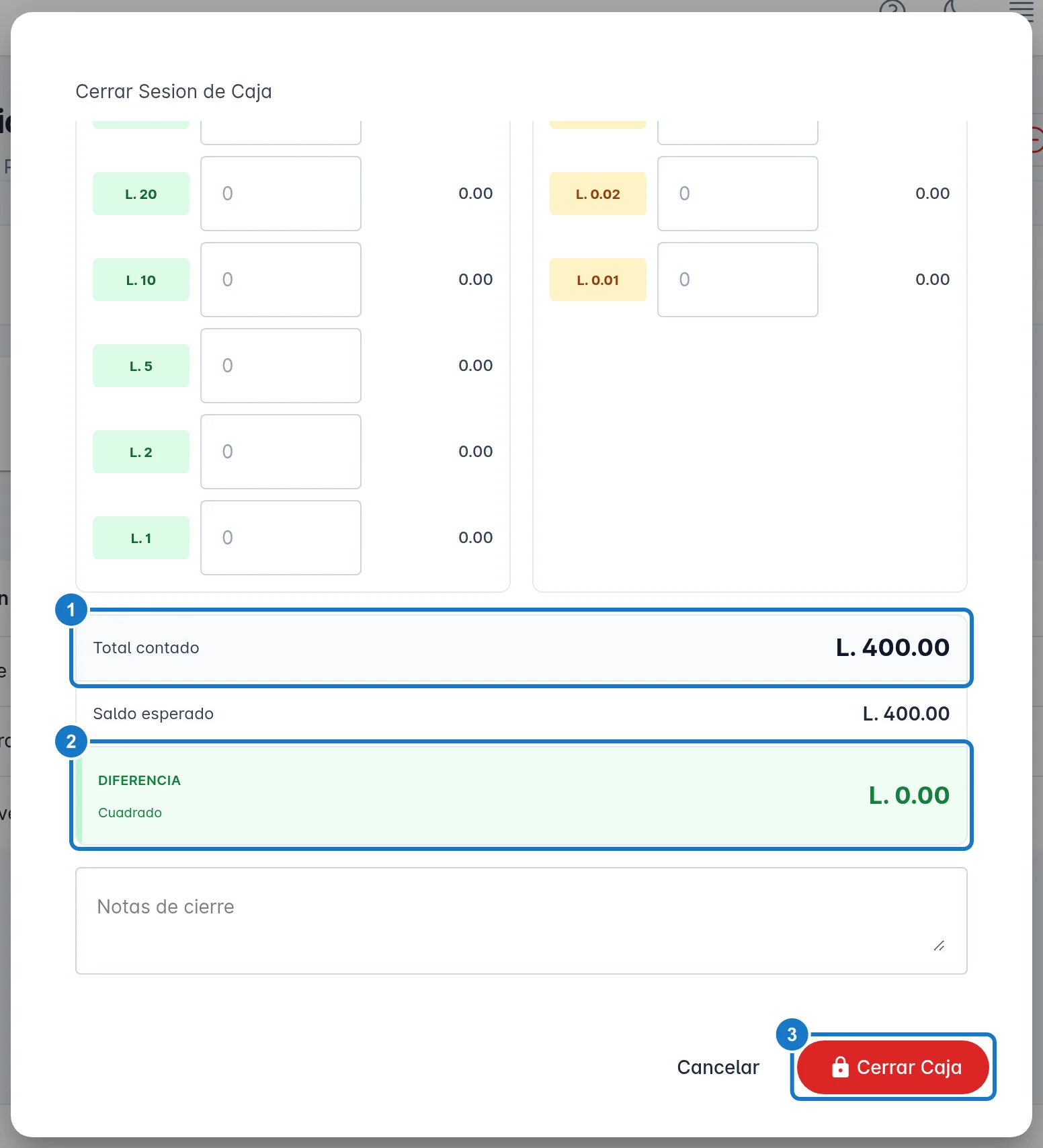Select the L. 5 count input
Image resolution: width=1043 pixels, height=1148 pixels.
(281, 366)
